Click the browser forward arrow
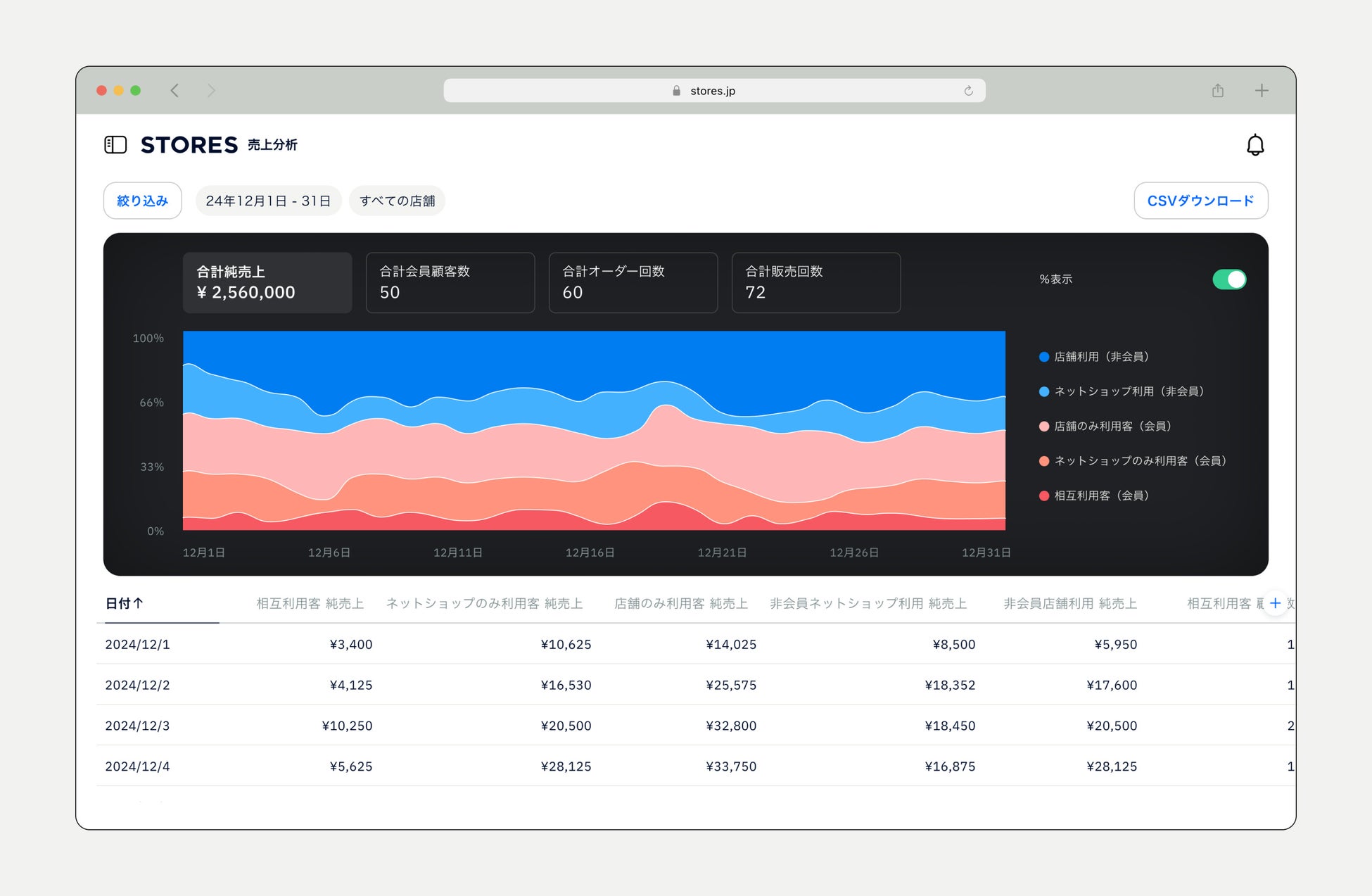1372x896 pixels. [211, 91]
